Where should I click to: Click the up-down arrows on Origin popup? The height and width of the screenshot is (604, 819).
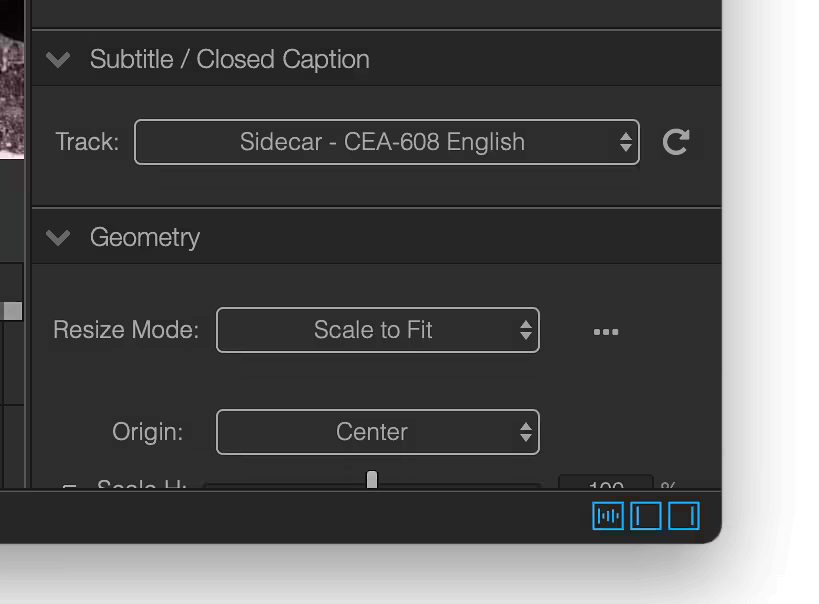(x=526, y=432)
